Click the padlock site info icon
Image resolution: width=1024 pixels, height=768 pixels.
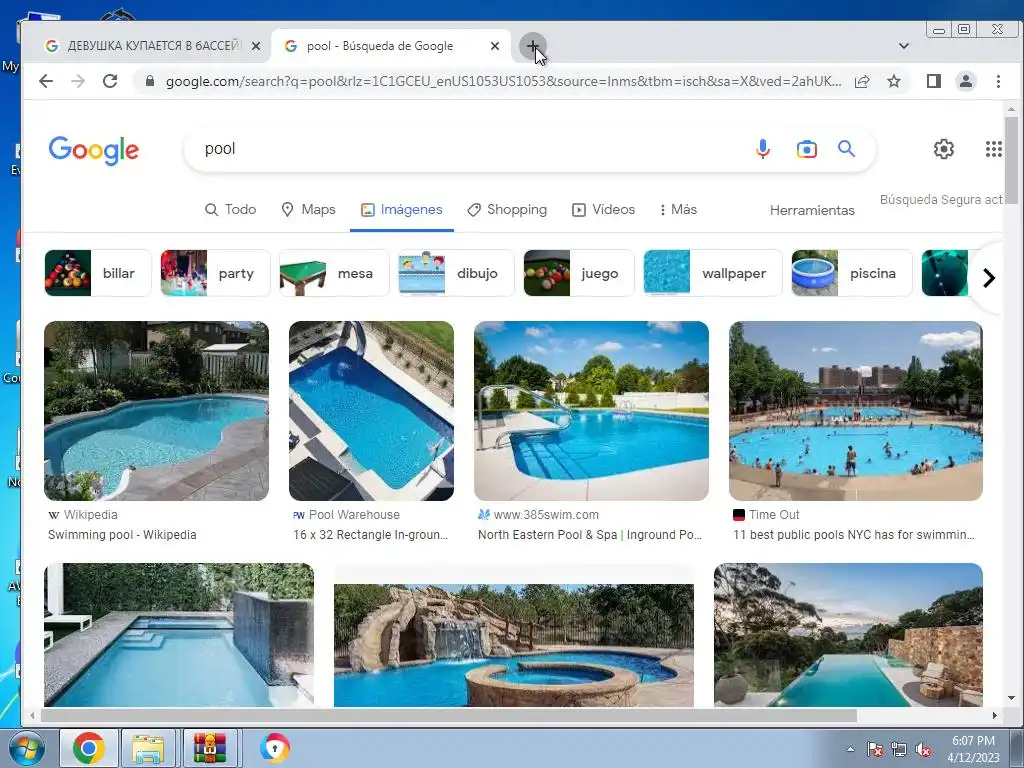[x=150, y=81]
